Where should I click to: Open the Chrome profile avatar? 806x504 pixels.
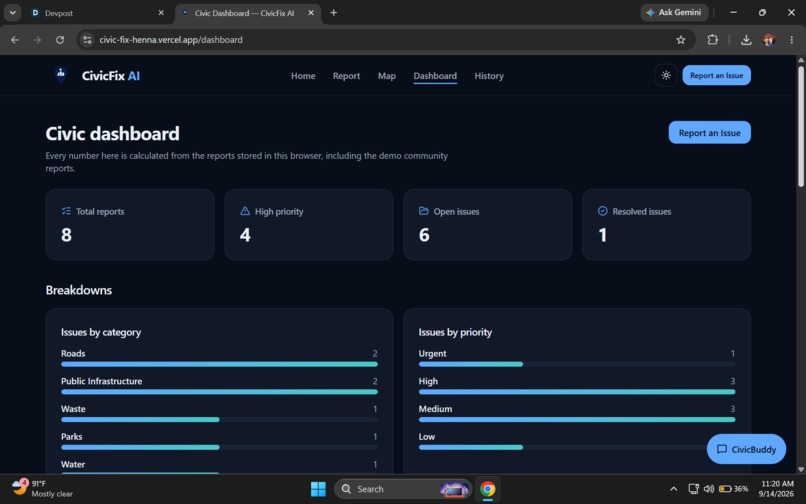[769, 40]
